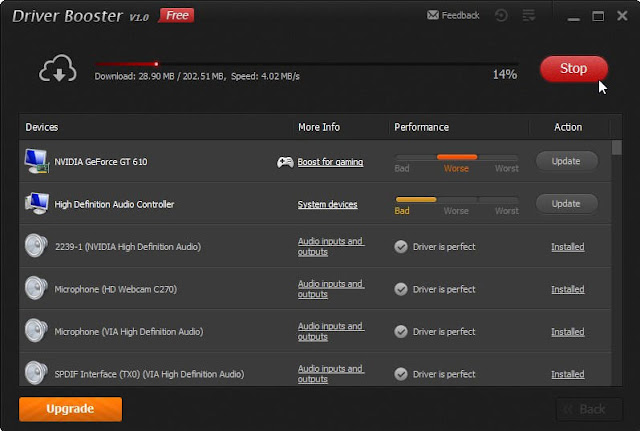
Task: Open the options menu list icon
Action: (x=529, y=16)
